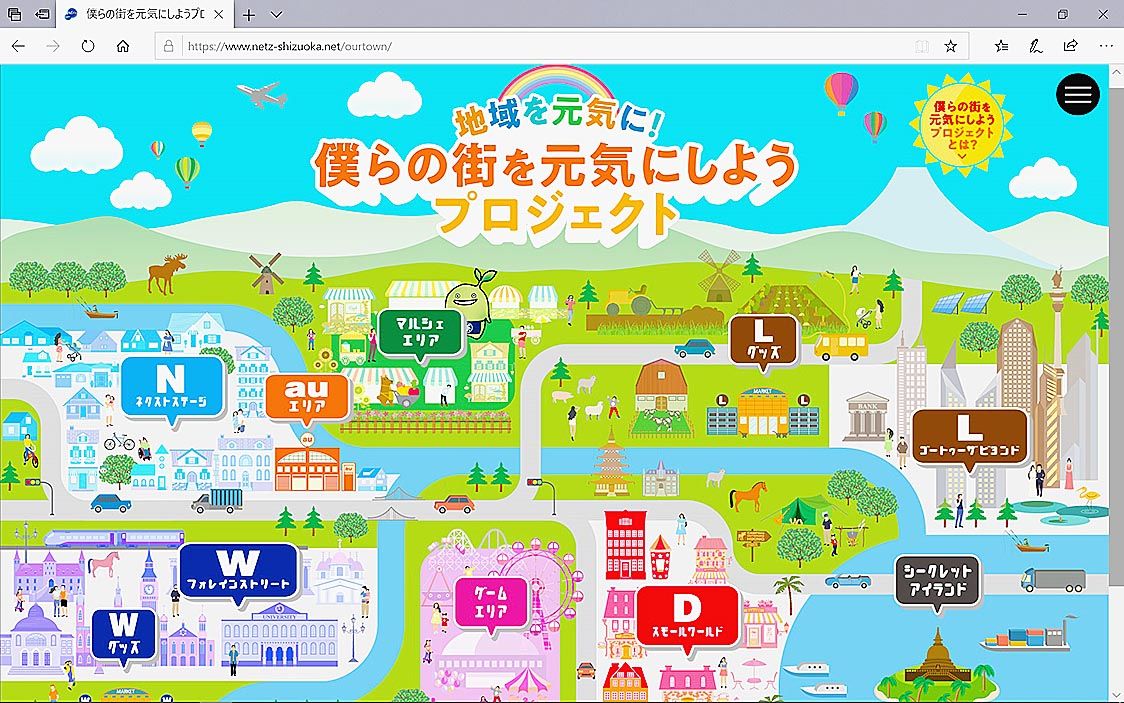Open the black hamburger menu button

tap(1077, 94)
